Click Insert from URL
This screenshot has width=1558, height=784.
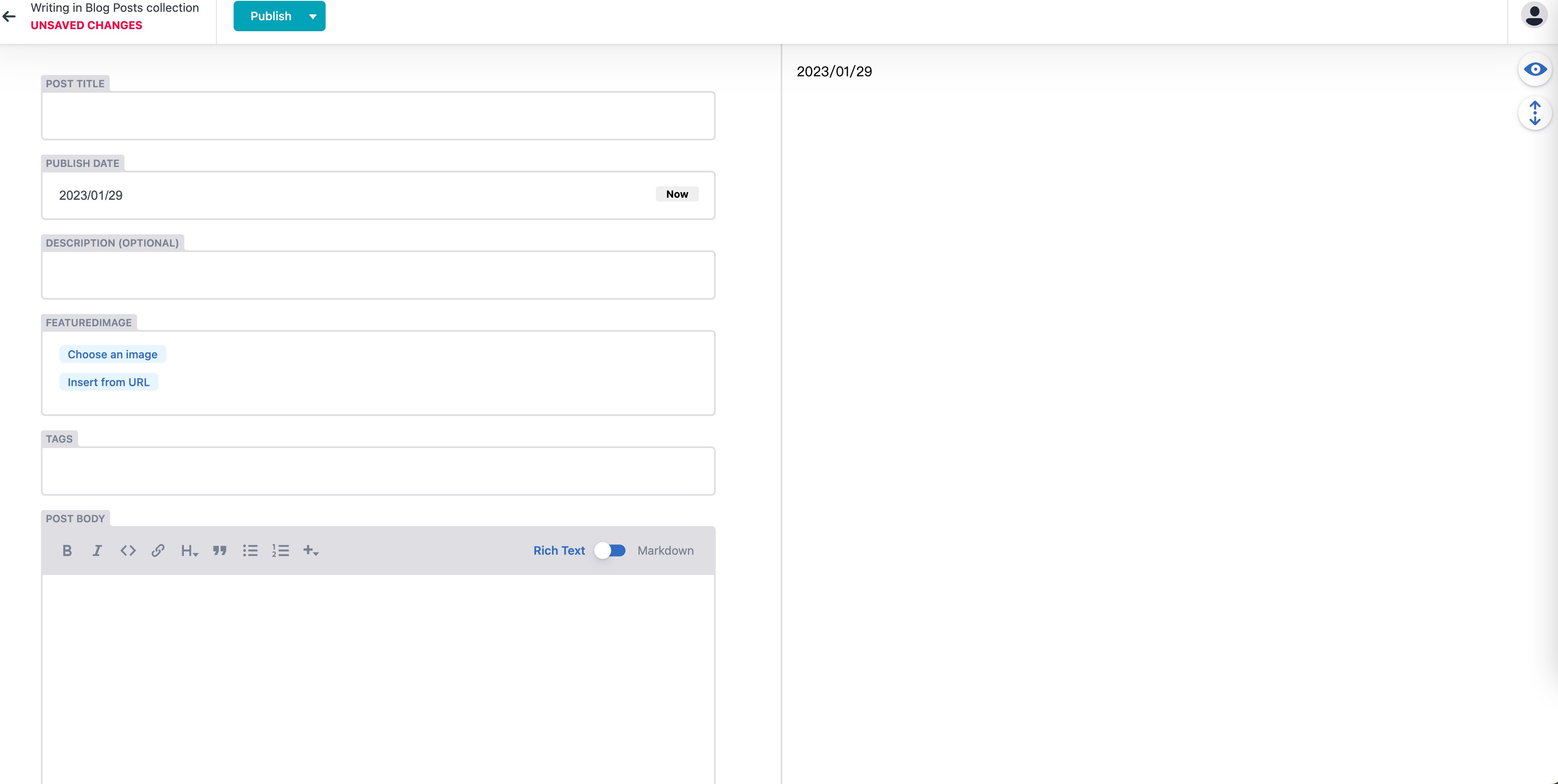point(108,382)
